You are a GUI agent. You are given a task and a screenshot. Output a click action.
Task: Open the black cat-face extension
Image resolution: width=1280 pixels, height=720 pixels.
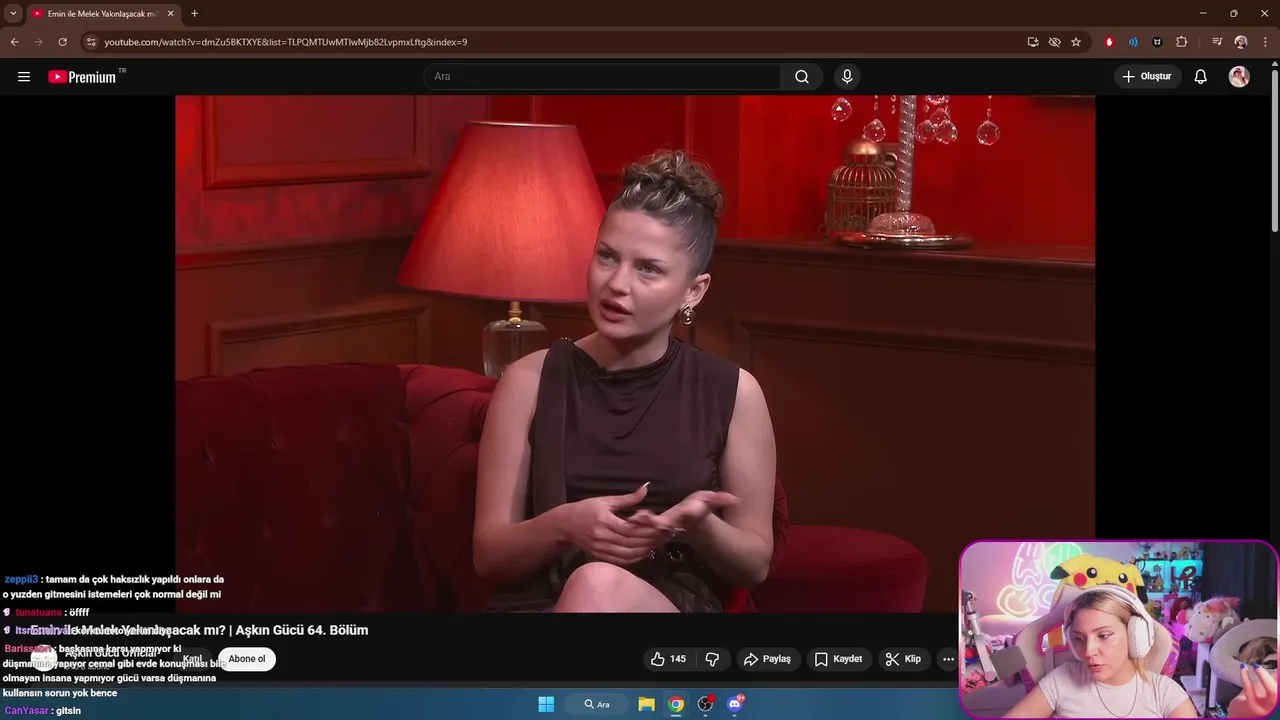pos(1157,42)
